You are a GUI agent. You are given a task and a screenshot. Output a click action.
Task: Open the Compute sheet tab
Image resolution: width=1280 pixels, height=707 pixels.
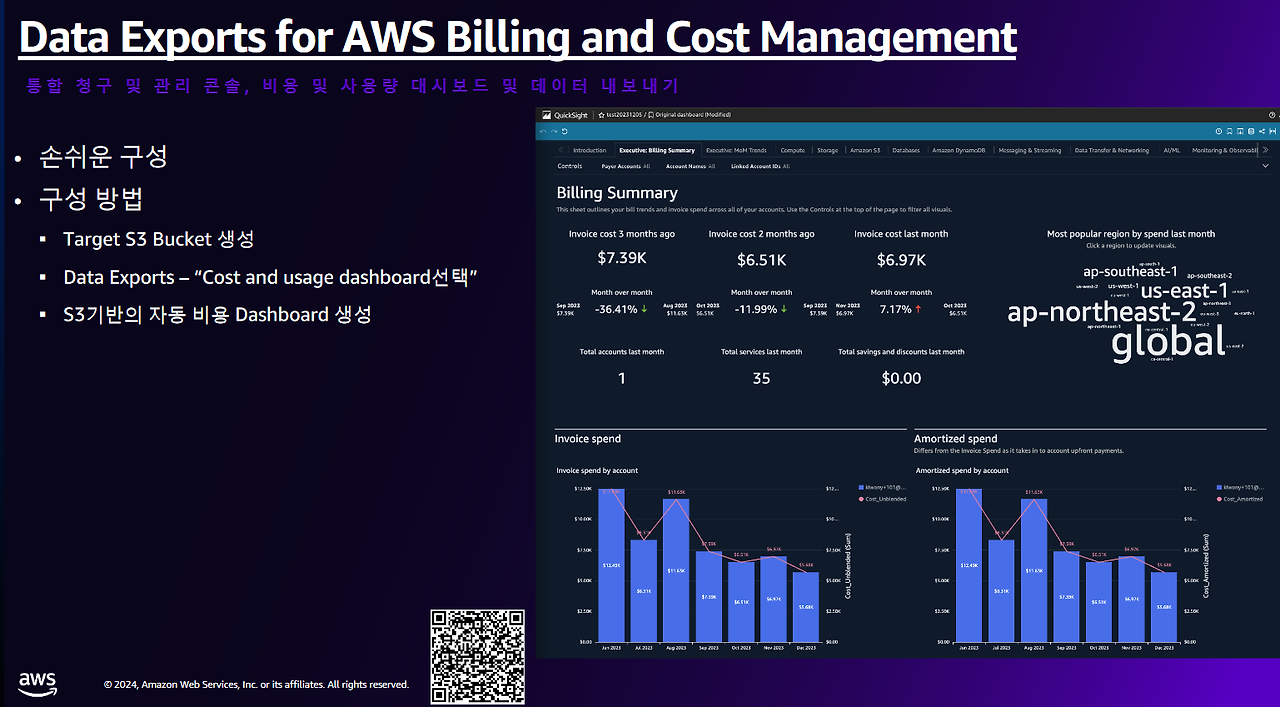coord(793,150)
